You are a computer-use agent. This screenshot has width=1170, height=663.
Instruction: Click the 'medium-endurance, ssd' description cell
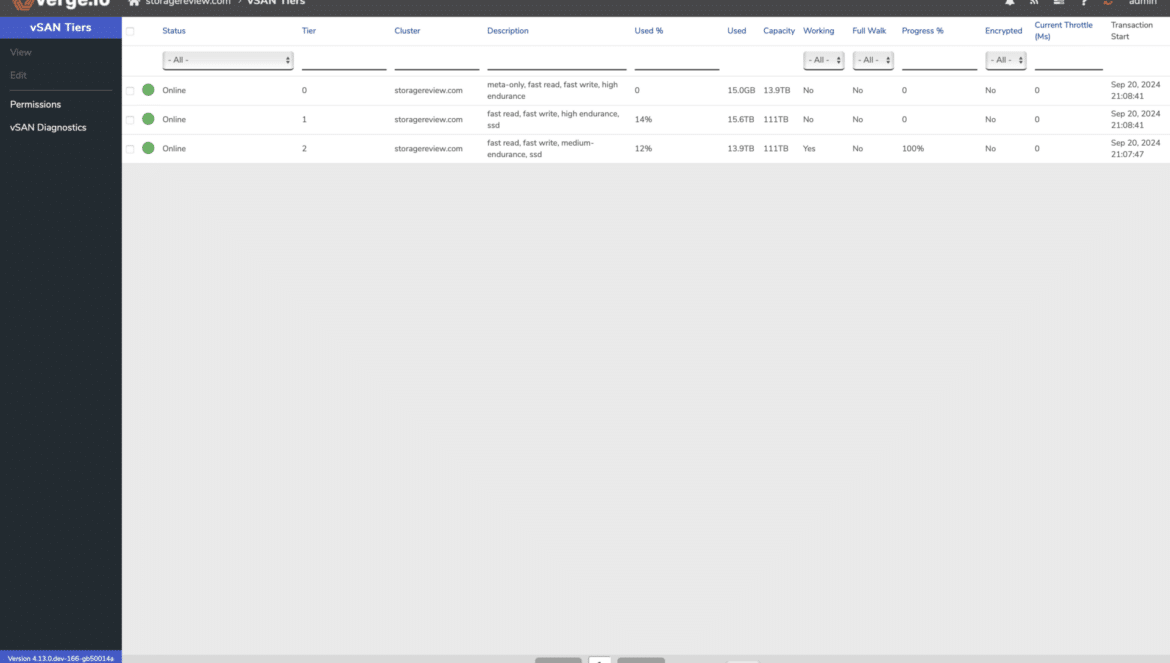(540, 148)
